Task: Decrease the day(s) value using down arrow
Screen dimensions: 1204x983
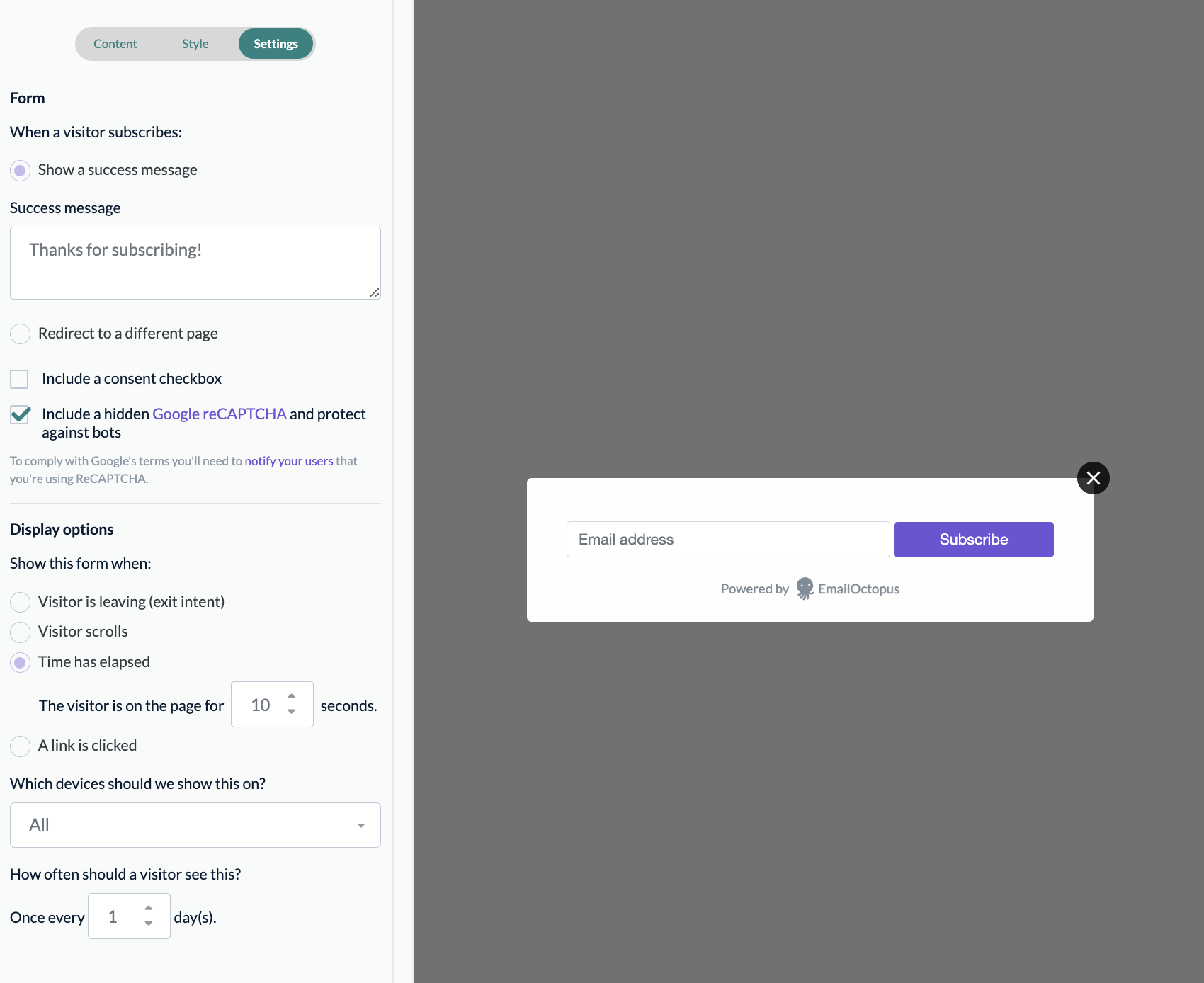Action: coord(148,923)
